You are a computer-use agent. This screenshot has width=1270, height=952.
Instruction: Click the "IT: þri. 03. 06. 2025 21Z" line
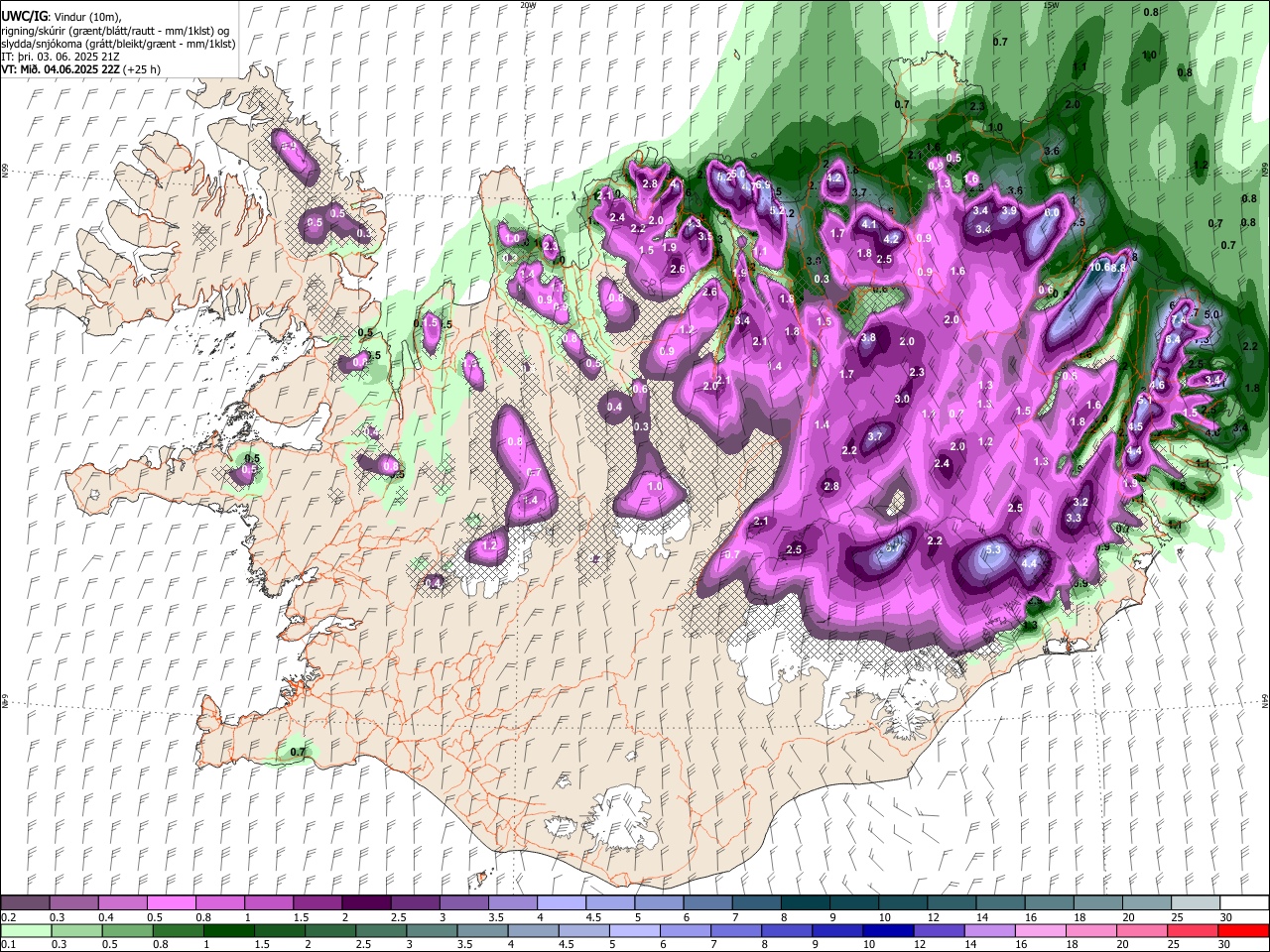62,57
